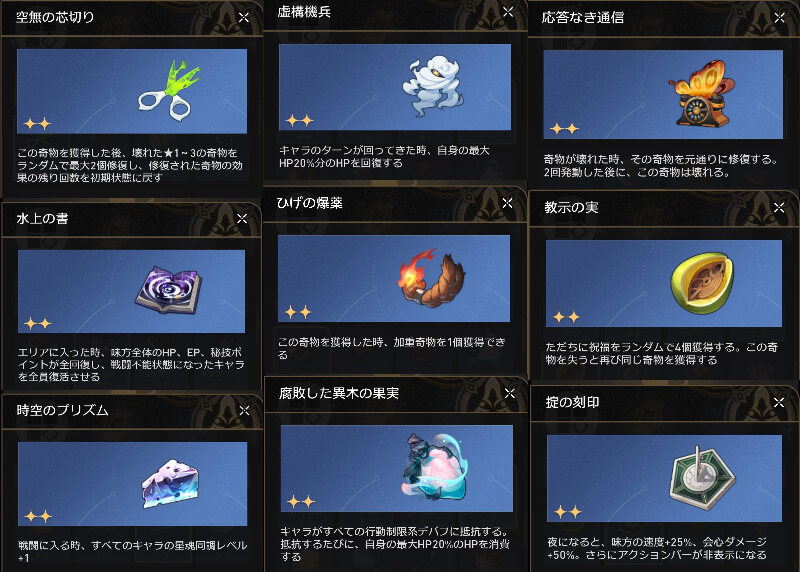
Task: Click the green hexagonal sundial icon
Action: 702,475
